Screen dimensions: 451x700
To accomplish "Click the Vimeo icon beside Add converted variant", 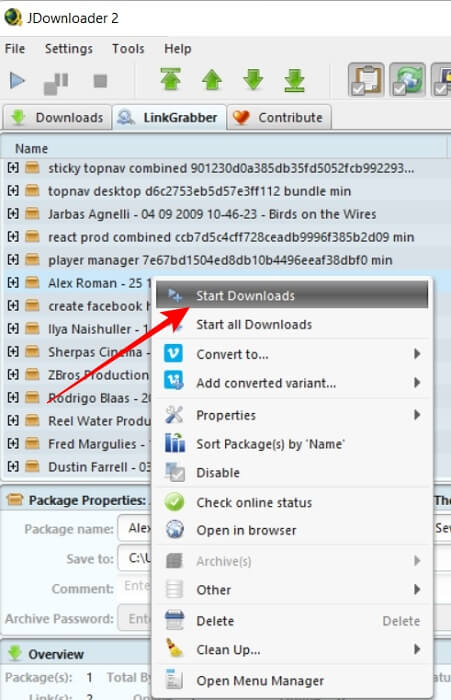I will (173, 381).
